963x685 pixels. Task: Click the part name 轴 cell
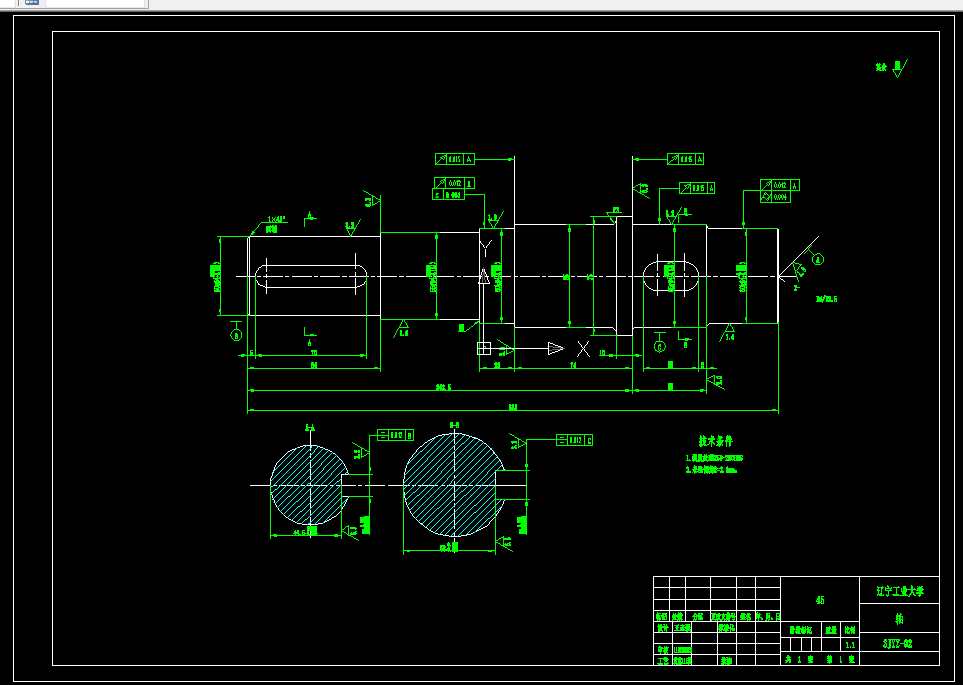coord(899,619)
